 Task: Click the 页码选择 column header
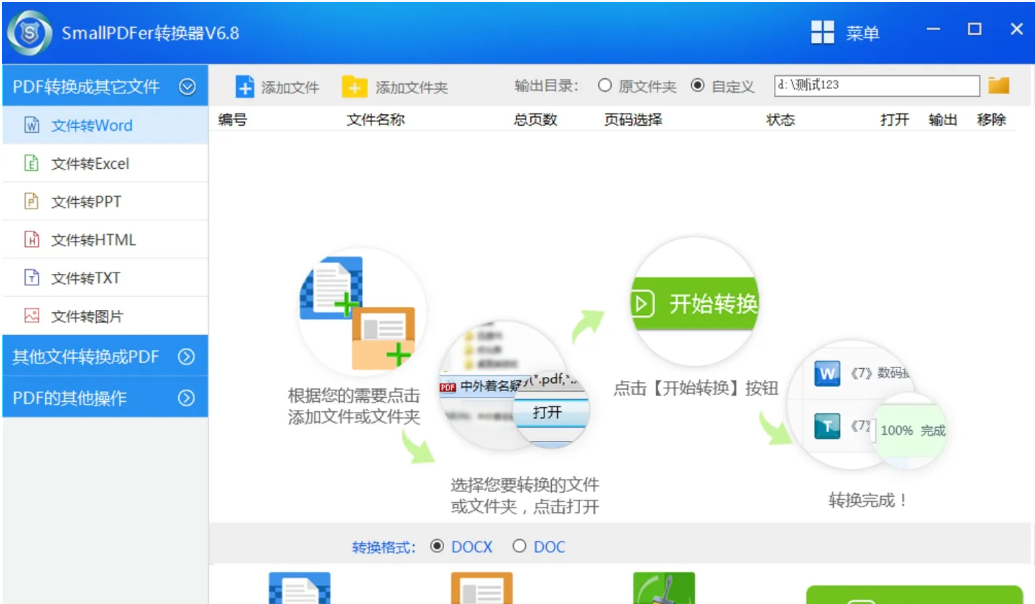tap(633, 119)
